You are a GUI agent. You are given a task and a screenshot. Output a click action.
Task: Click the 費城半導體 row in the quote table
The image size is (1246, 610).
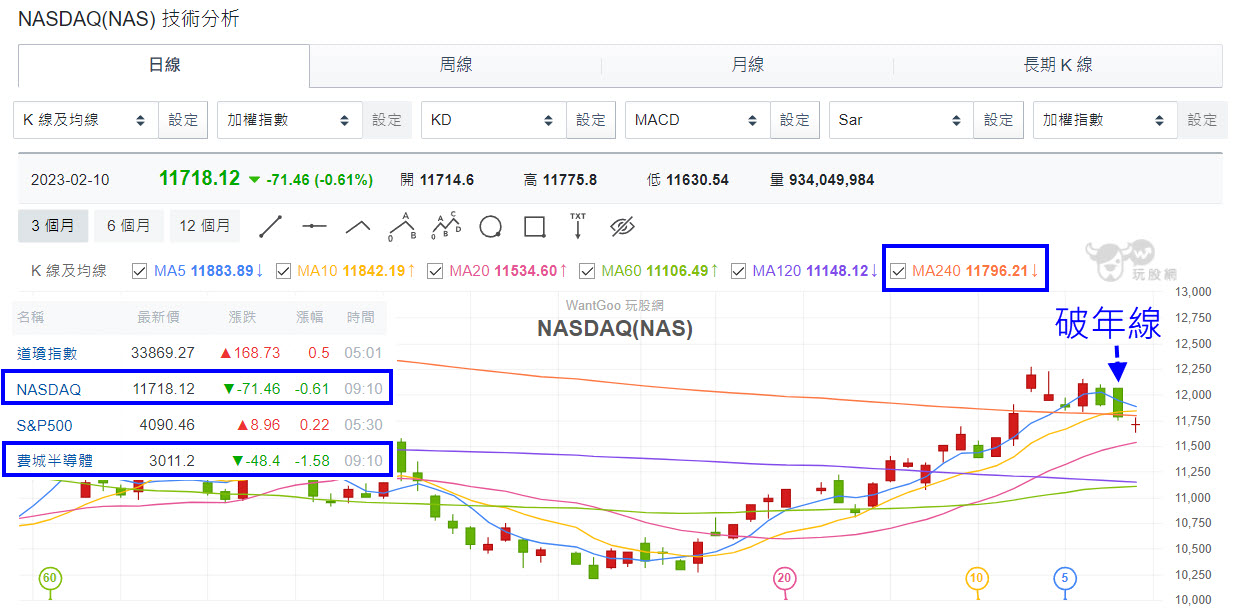[201, 461]
